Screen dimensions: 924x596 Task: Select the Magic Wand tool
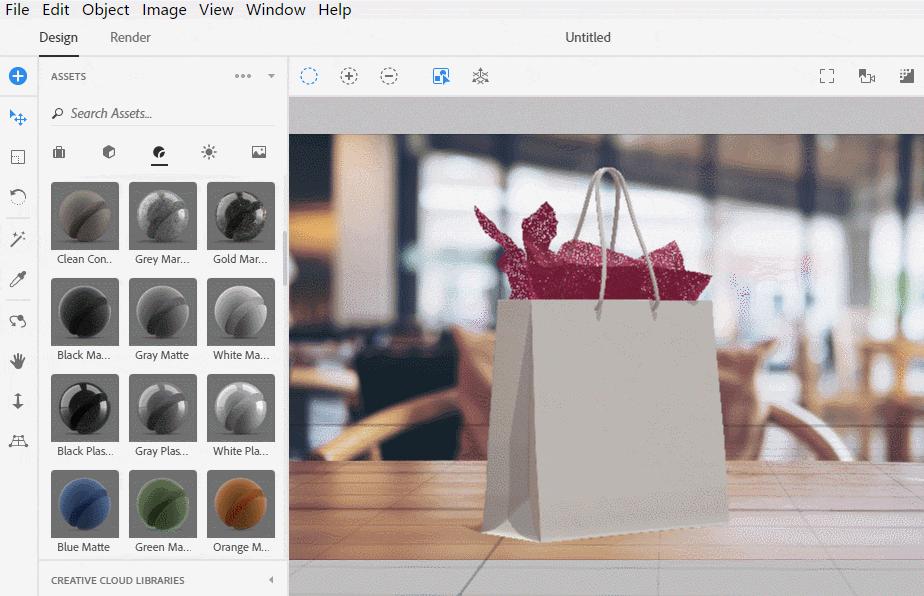coord(18,238)
